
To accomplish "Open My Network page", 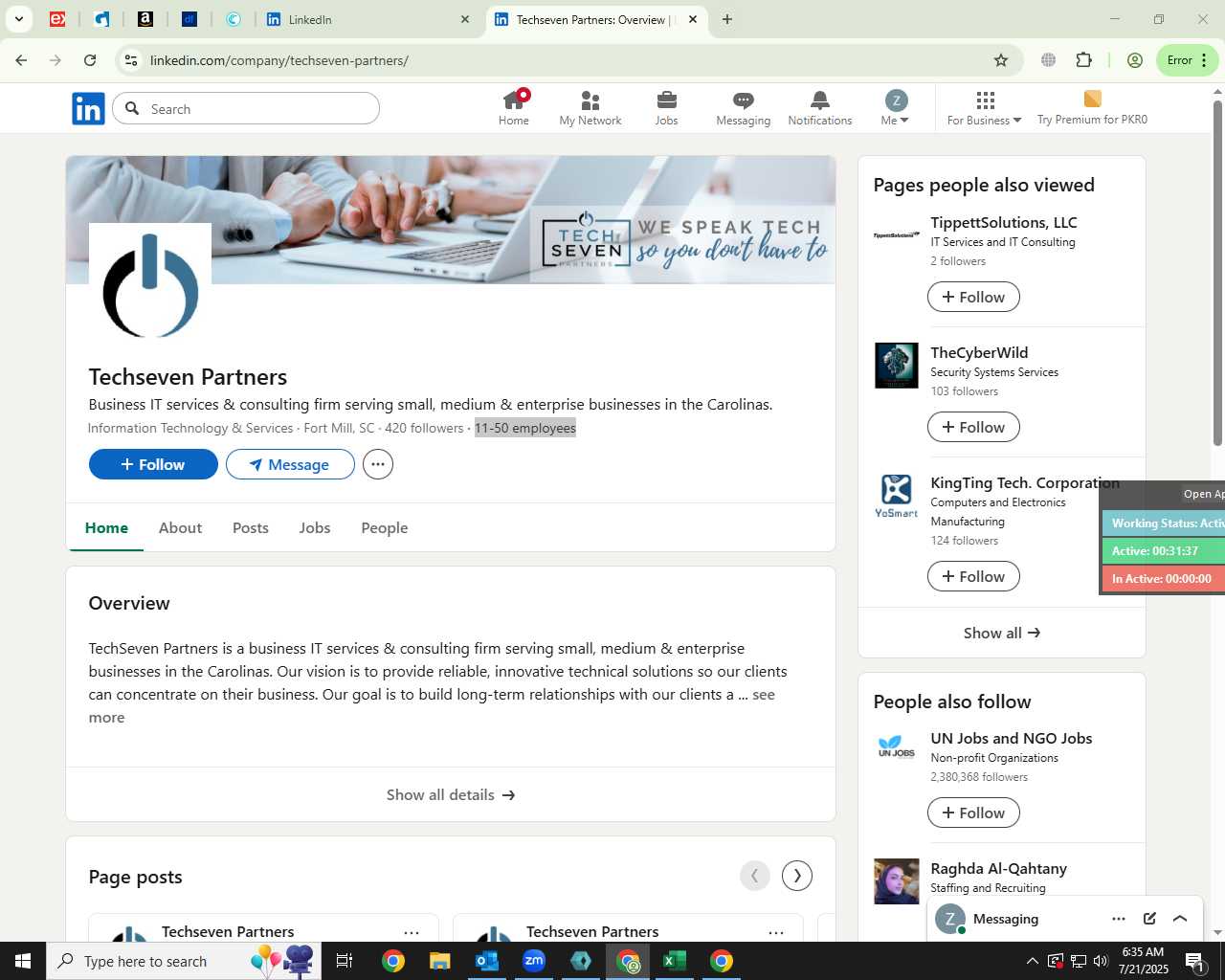I will 590,108.
